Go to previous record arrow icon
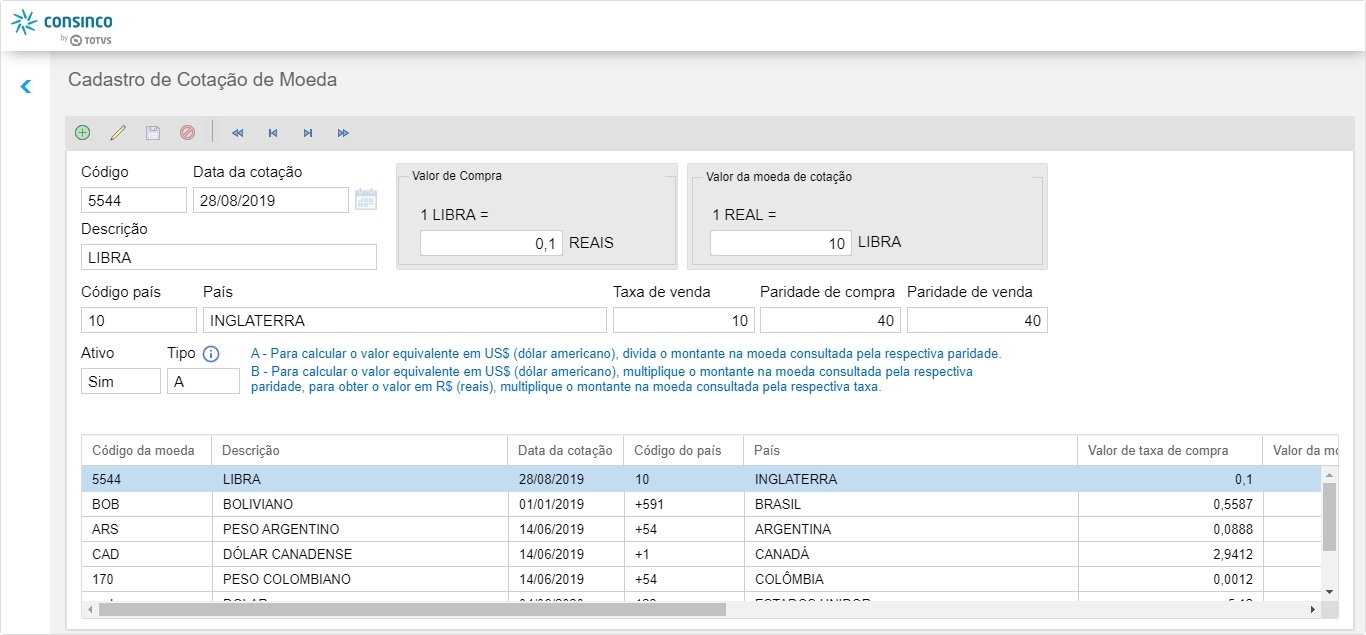 pos(273,132)
